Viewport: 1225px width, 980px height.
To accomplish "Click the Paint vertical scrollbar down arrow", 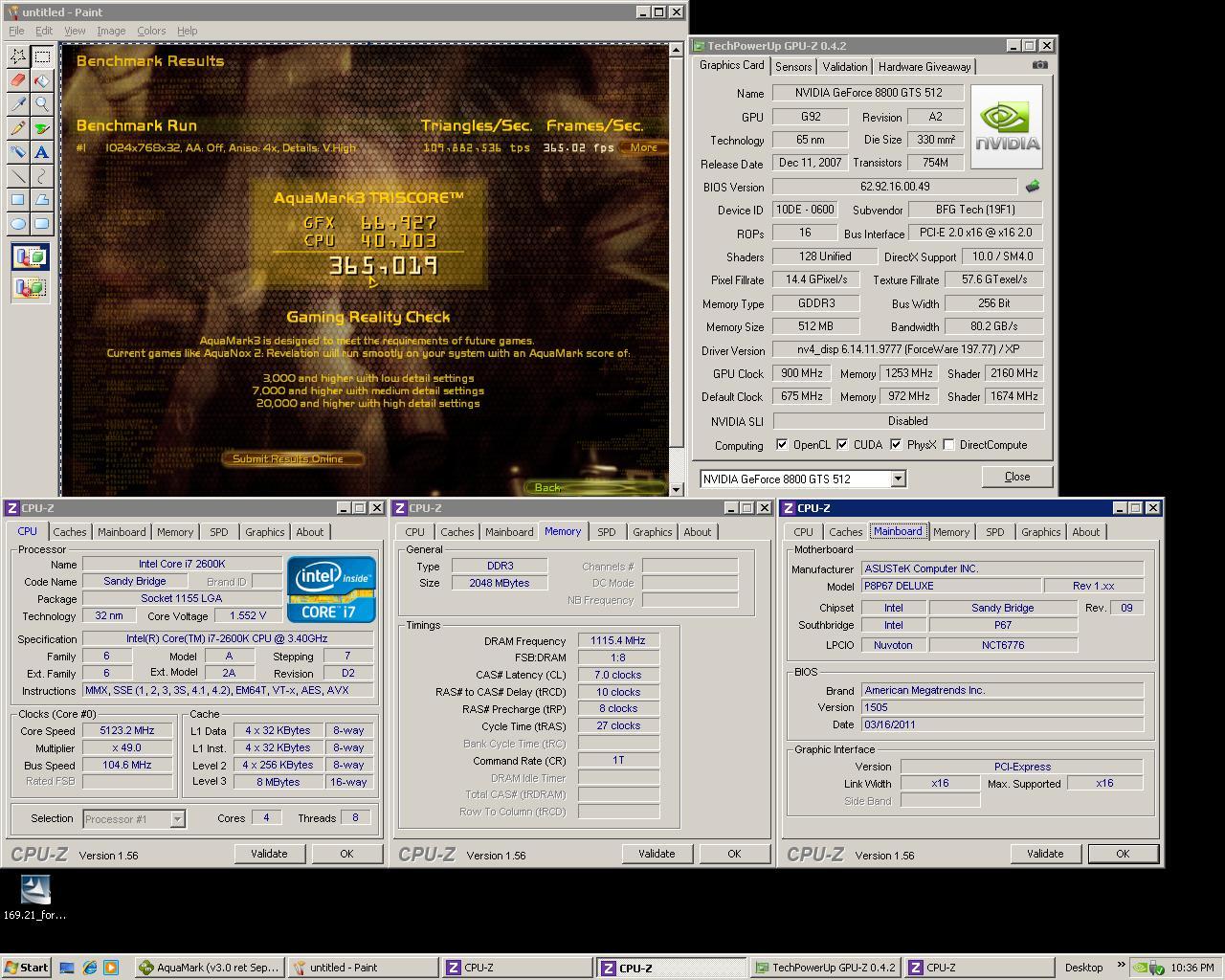I will click(x=677, y=489).
